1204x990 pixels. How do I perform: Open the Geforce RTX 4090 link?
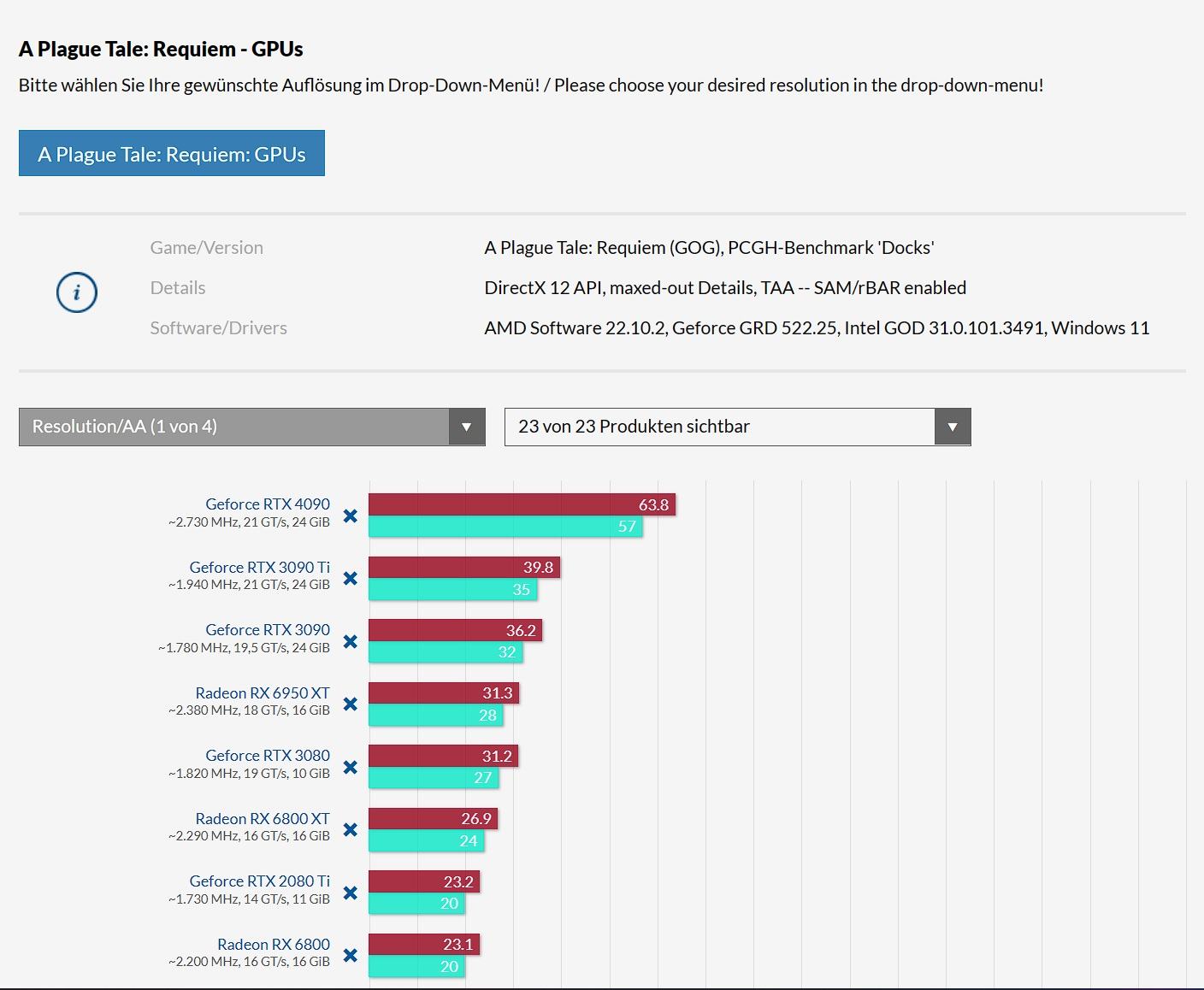268,504
